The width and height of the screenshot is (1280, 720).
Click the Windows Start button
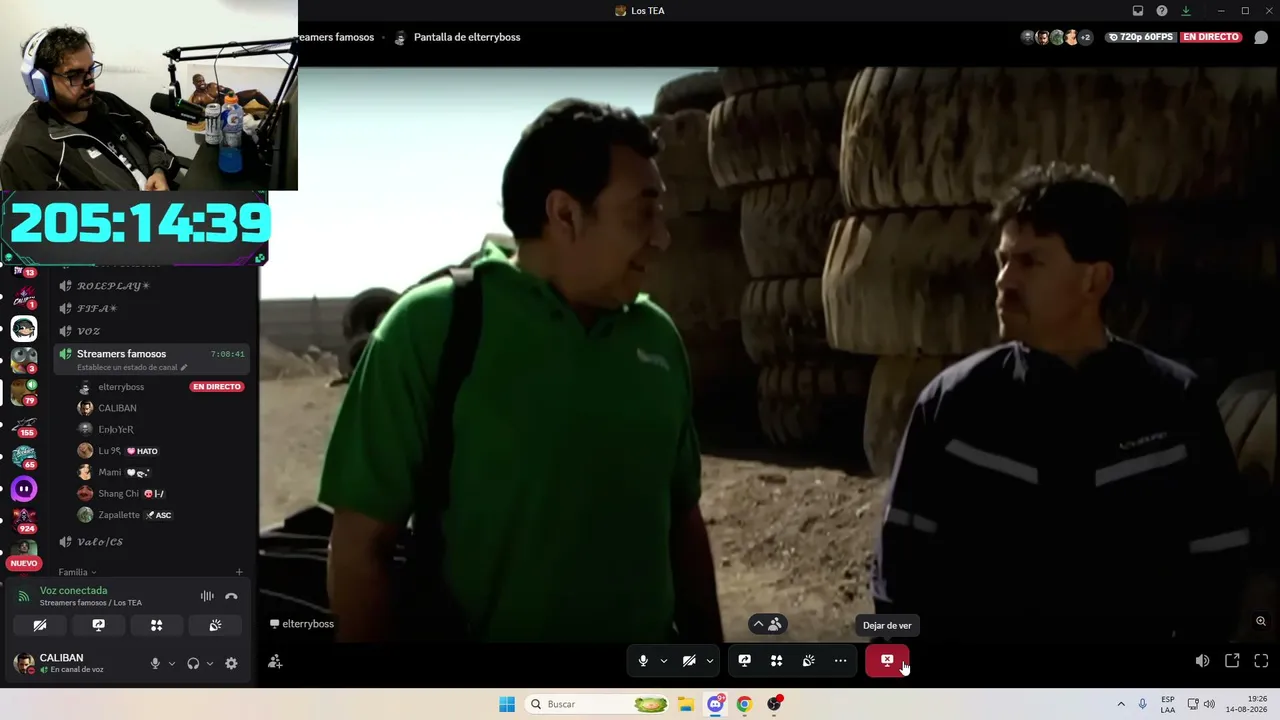coord(507,704)
